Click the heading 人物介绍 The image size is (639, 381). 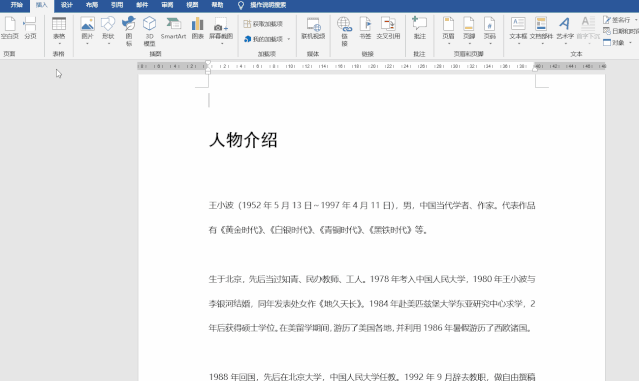pyautogui.click(x=243, y=140)
